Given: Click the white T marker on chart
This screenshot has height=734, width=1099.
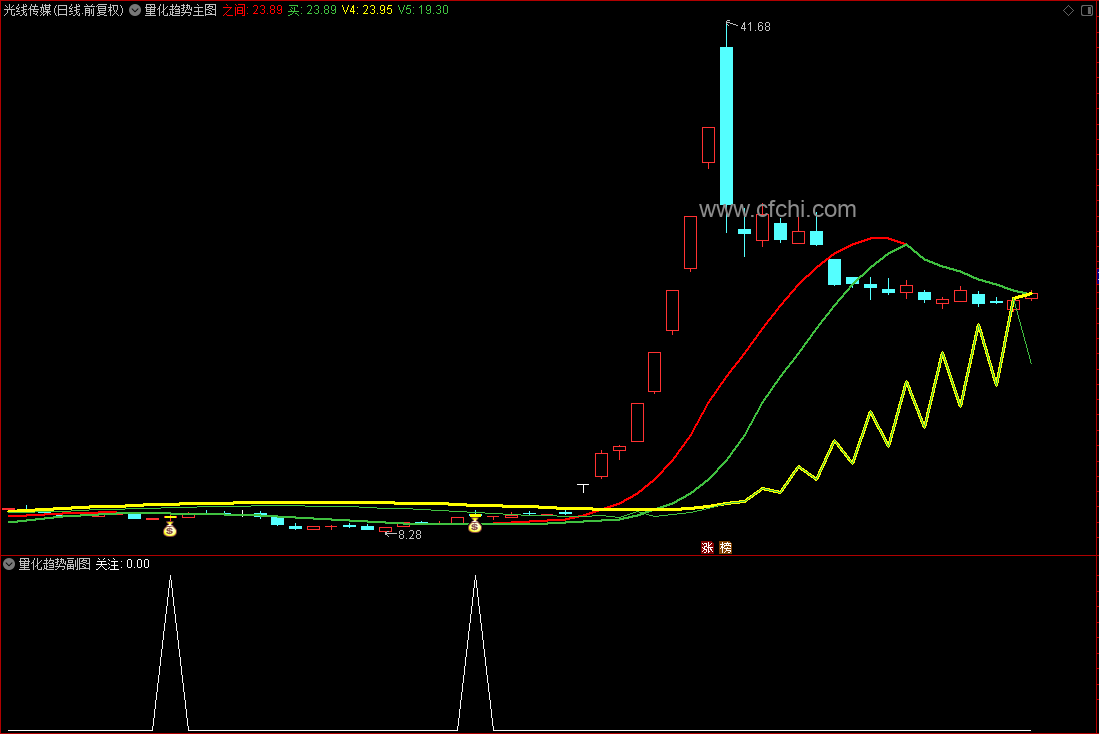Looking at the screenshot, I should 583,488.
